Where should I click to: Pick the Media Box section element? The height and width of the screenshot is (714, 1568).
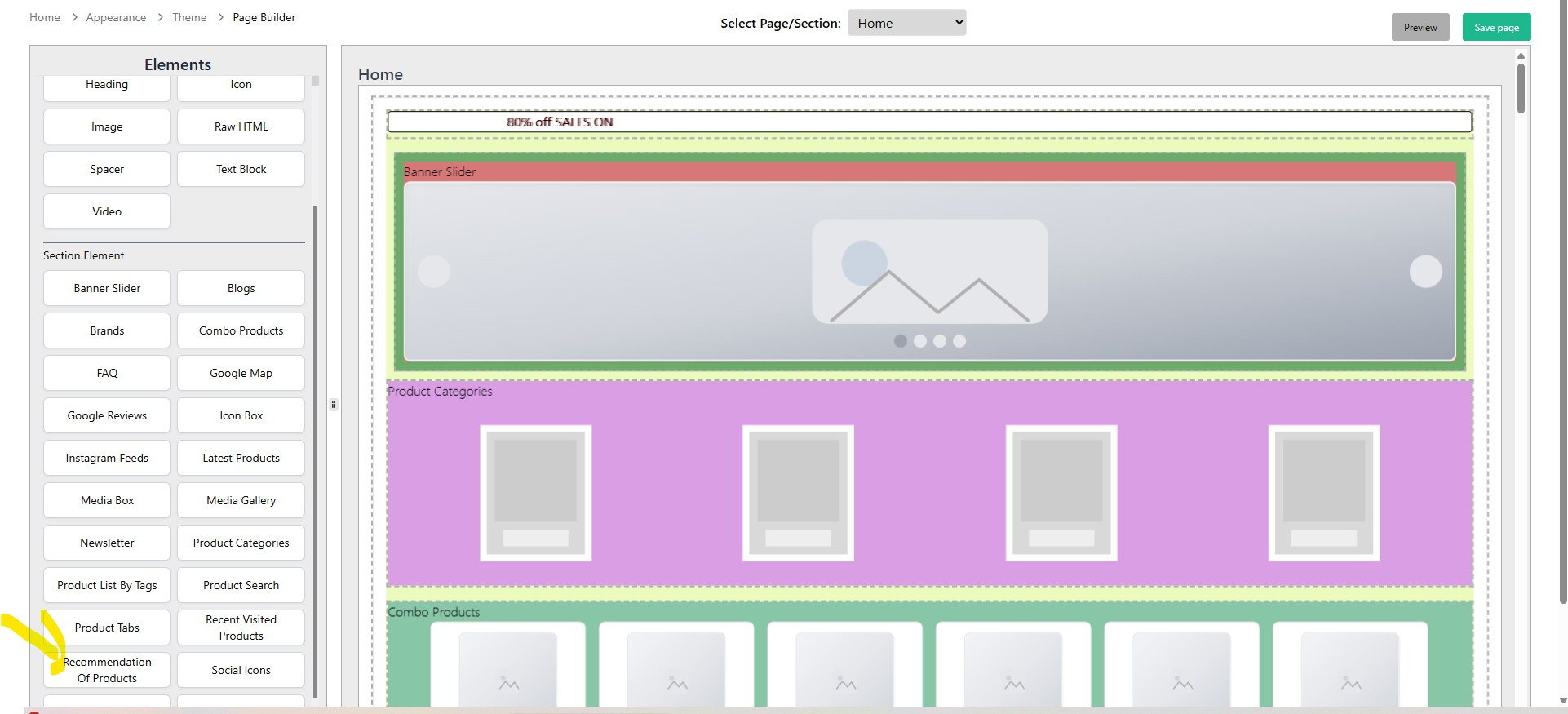(107, 500)
